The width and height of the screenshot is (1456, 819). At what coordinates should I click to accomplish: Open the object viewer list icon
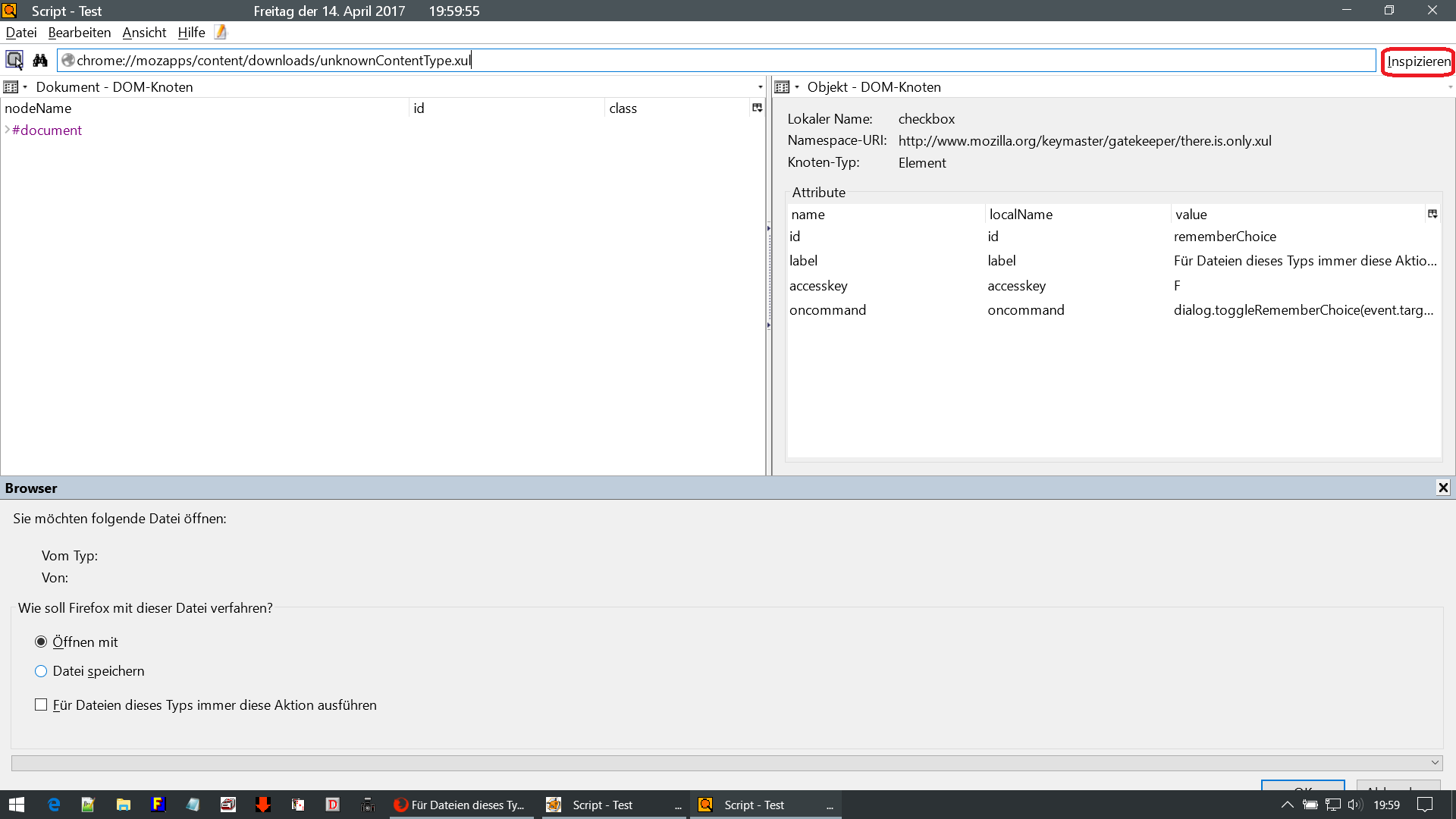point(782,87)
